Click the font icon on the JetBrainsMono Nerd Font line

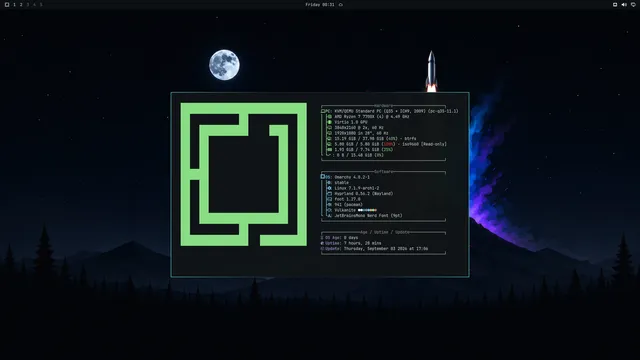[x=330, y=216]
